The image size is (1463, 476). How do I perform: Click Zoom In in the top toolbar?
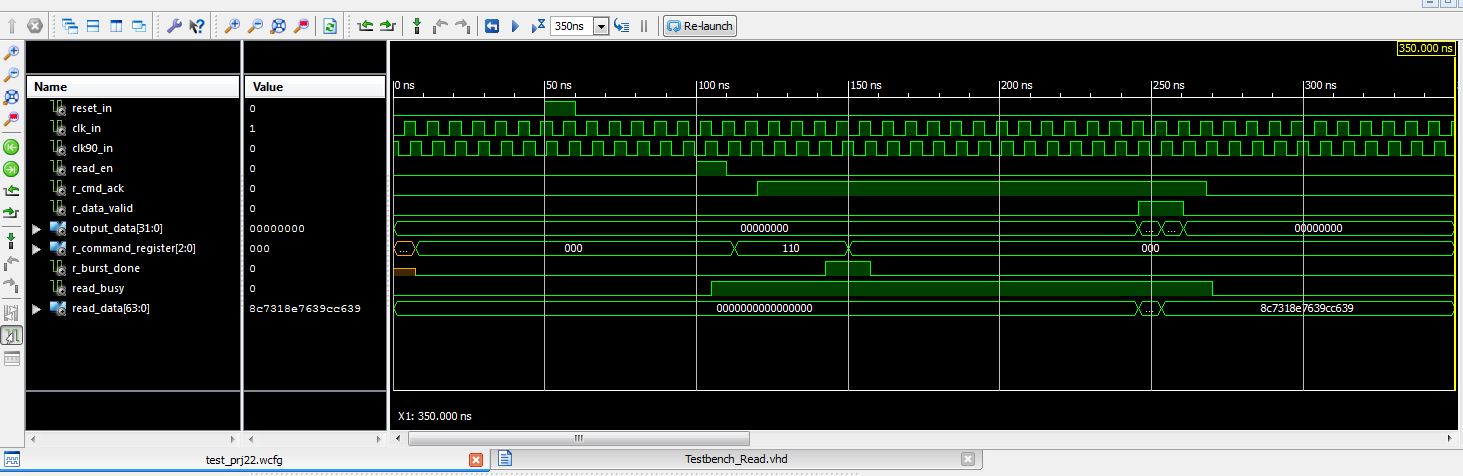pyautogui.click(x=232, y=25)
